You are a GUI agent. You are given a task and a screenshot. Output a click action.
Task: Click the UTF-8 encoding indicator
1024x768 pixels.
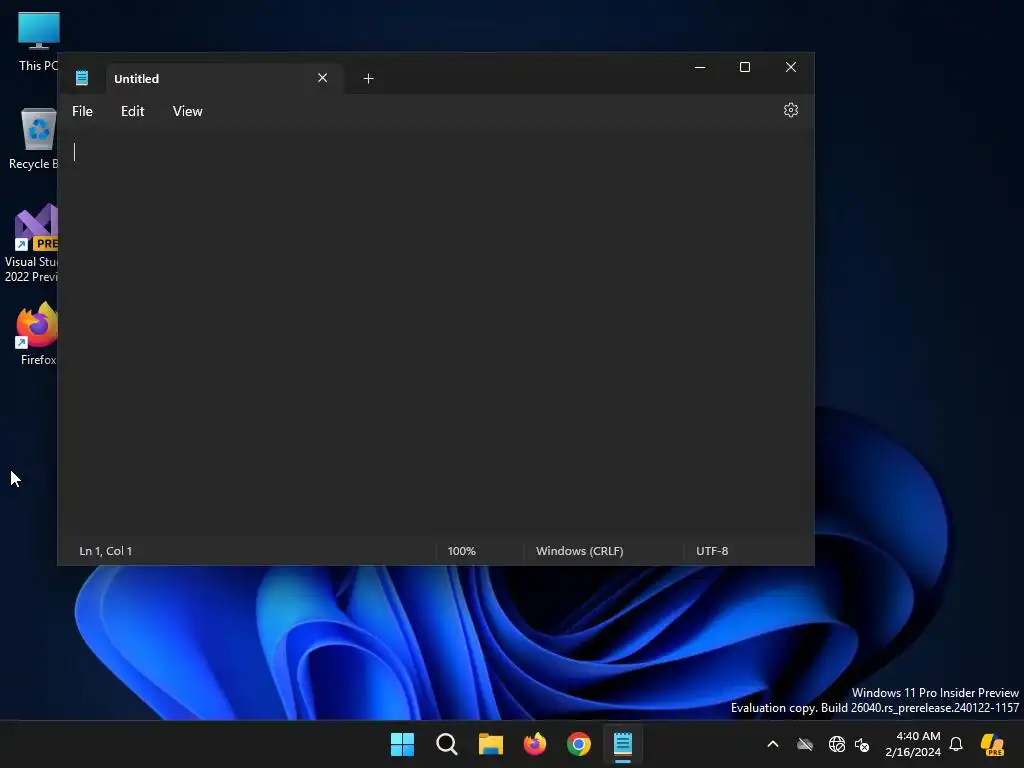tap(712, 551)
